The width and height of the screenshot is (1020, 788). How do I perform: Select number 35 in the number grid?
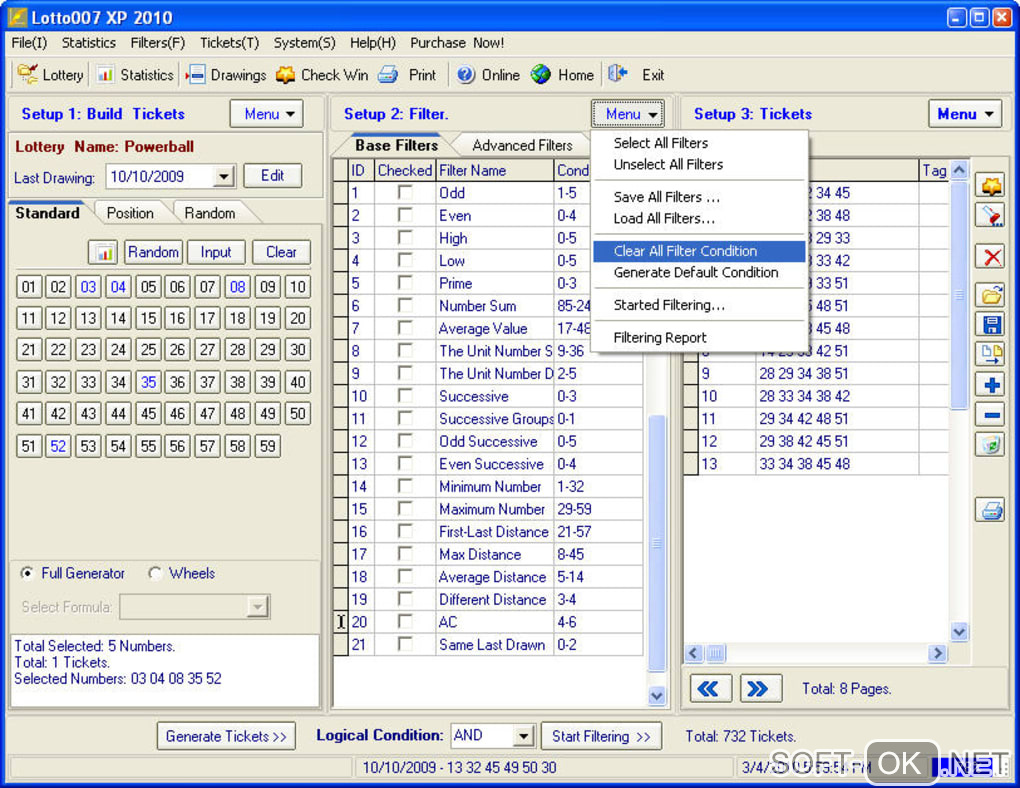(148, 382)
